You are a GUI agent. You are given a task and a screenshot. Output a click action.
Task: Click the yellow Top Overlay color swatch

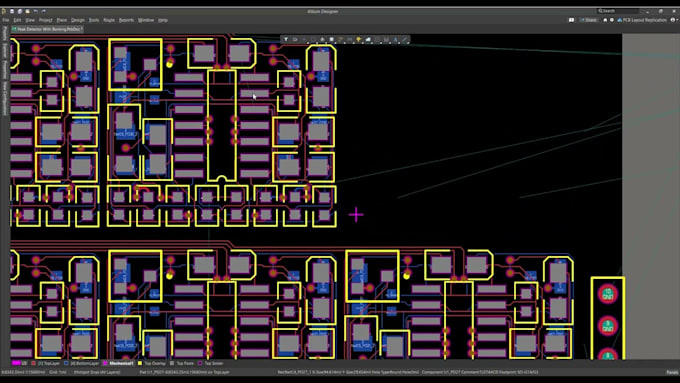tap(140, 363)
